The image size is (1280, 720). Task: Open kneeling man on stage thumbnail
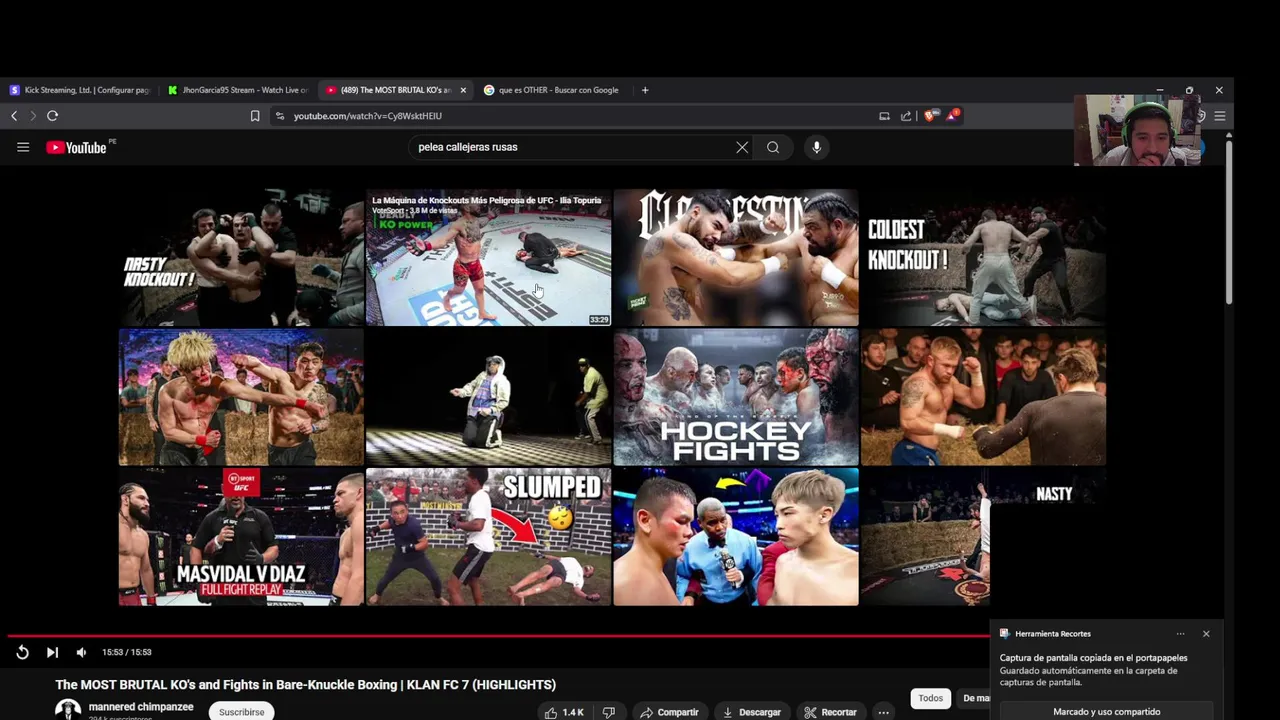(x=488, y=397)
